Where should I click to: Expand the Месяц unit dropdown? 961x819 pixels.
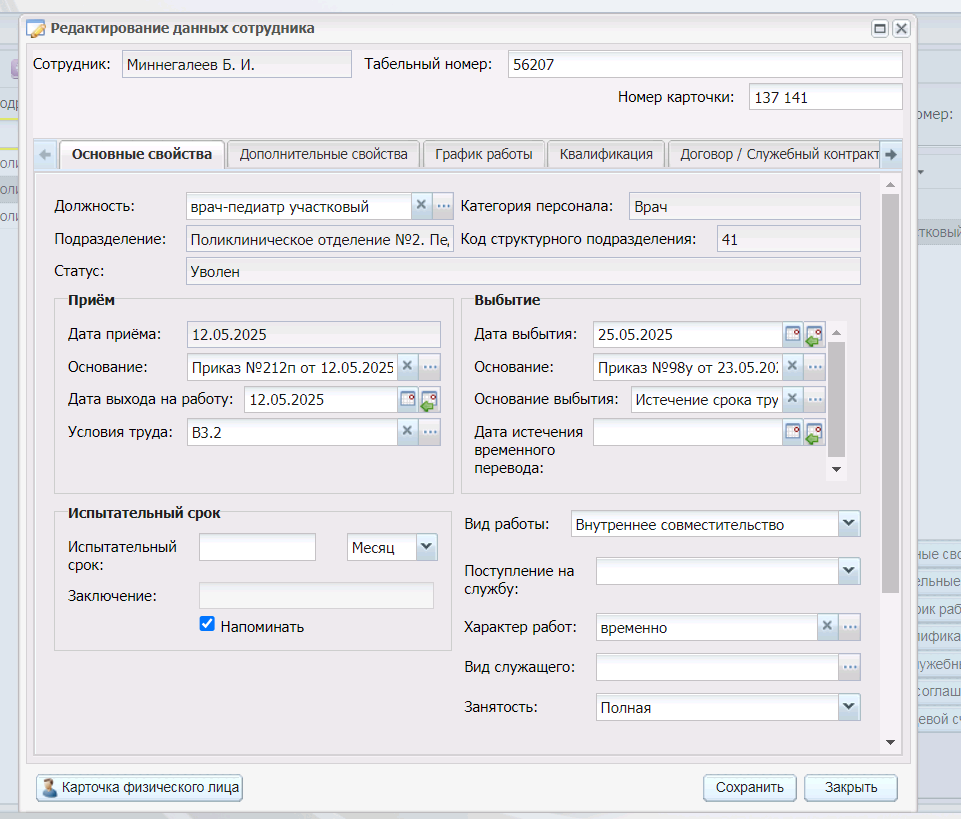tap(427, 546)
